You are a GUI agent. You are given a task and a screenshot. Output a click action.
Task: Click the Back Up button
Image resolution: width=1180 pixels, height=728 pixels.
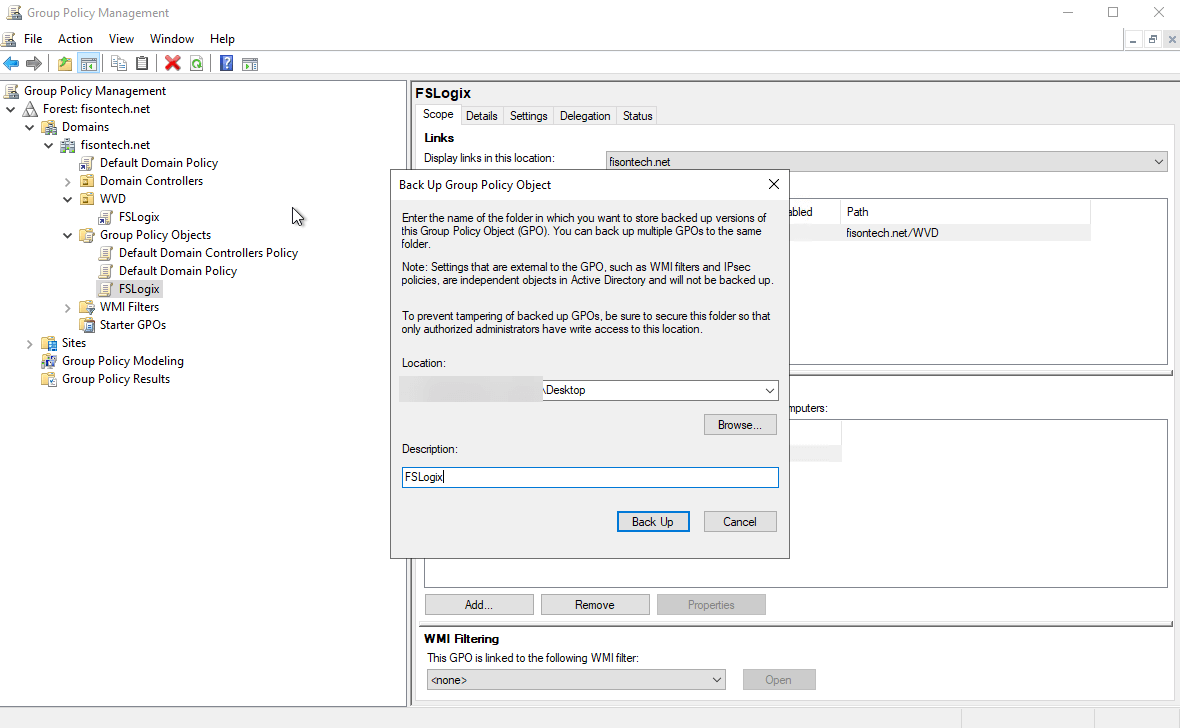click(653, 522)
